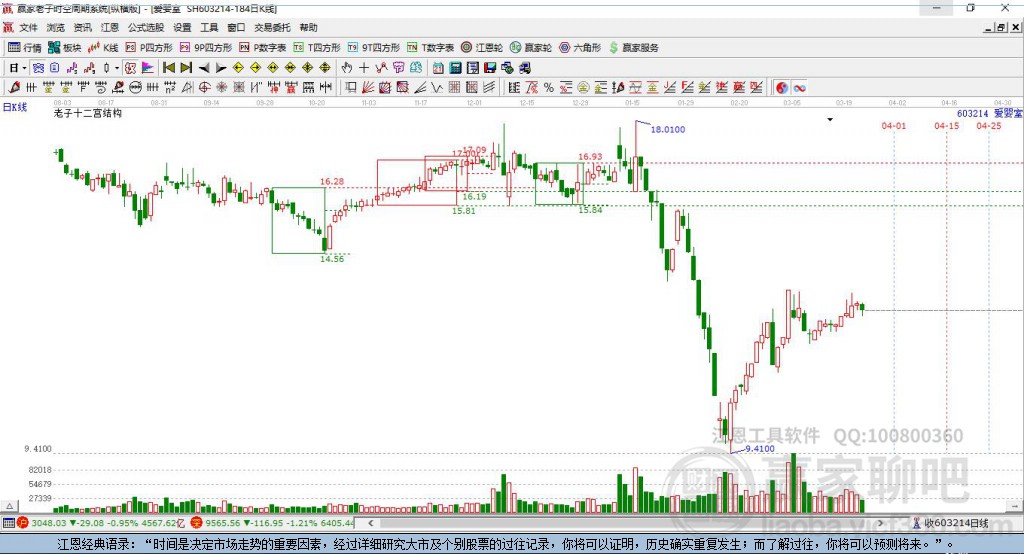Click the 04-25 future date marker
Screen dimensions: 1024x554
click(989, 125)
